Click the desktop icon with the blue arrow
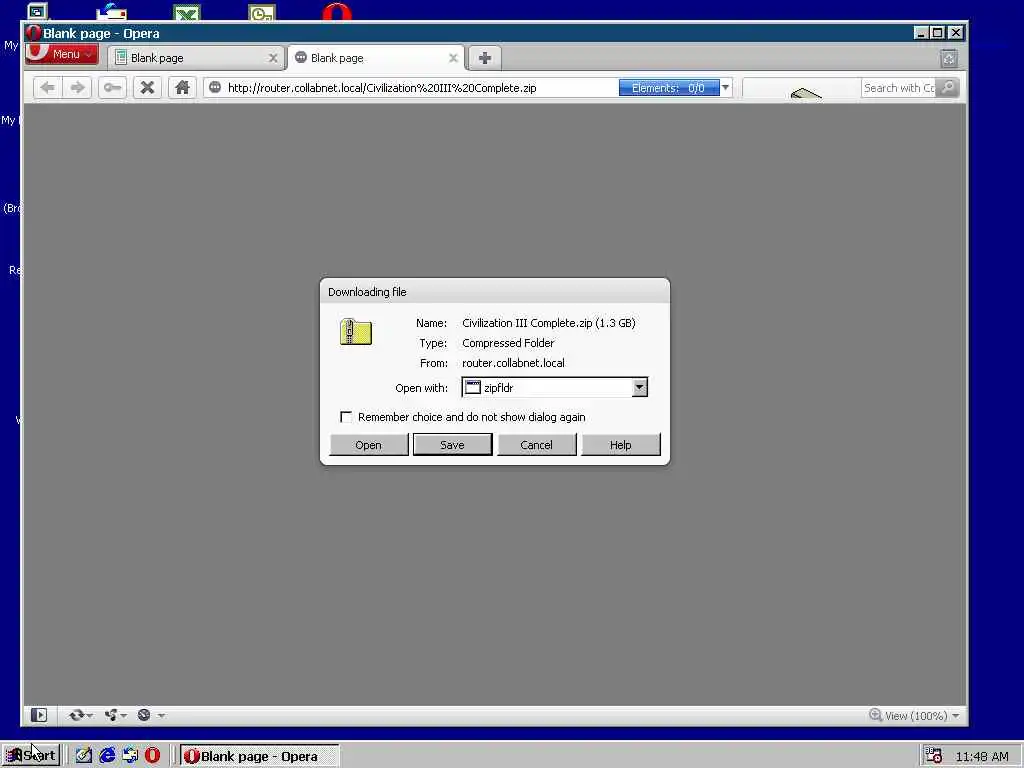 112,12
